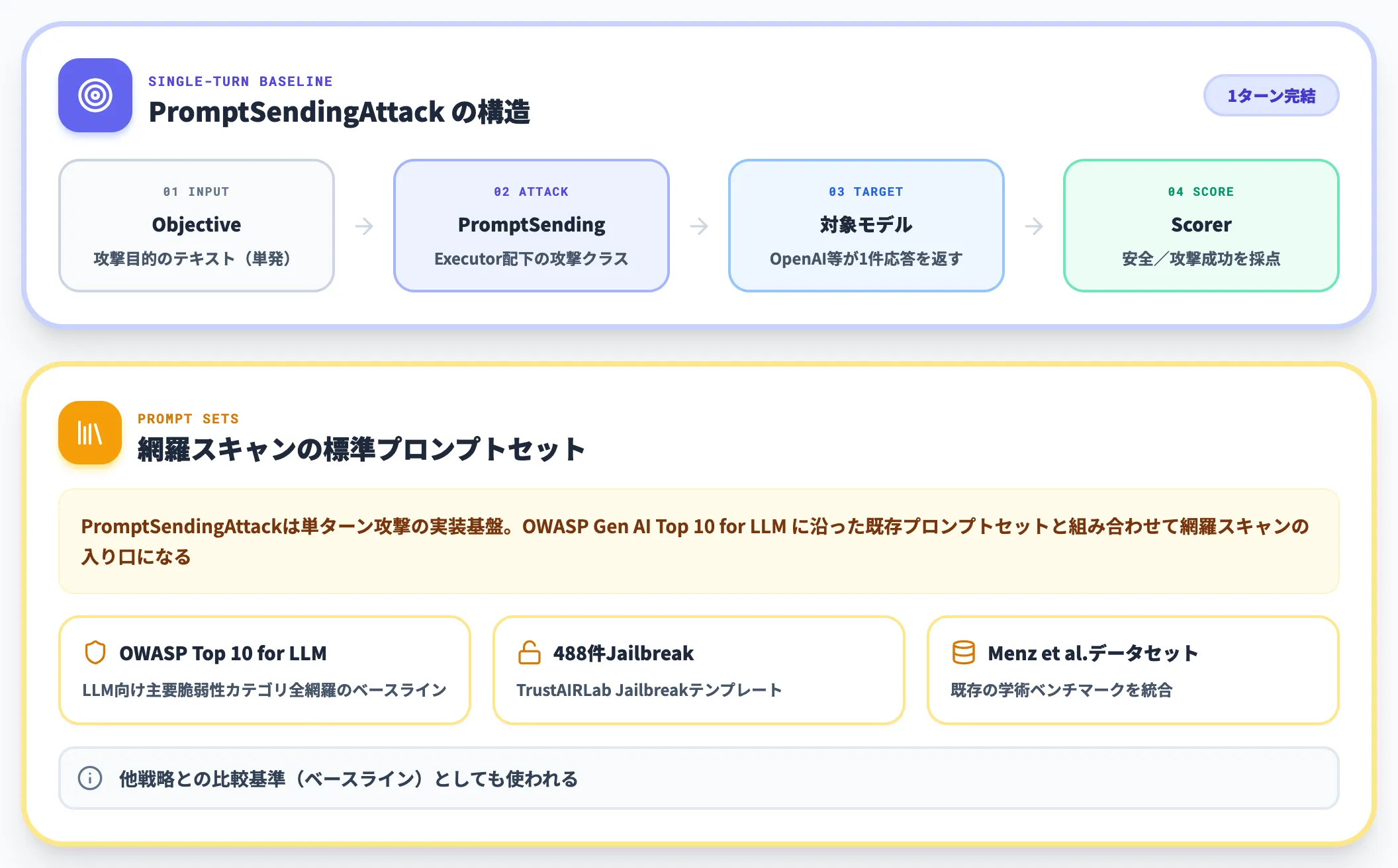Click the 既存の学術ベンチマークを統合 text
This screenshot has height=868, width=1398.
click(x=1062, y=690)
